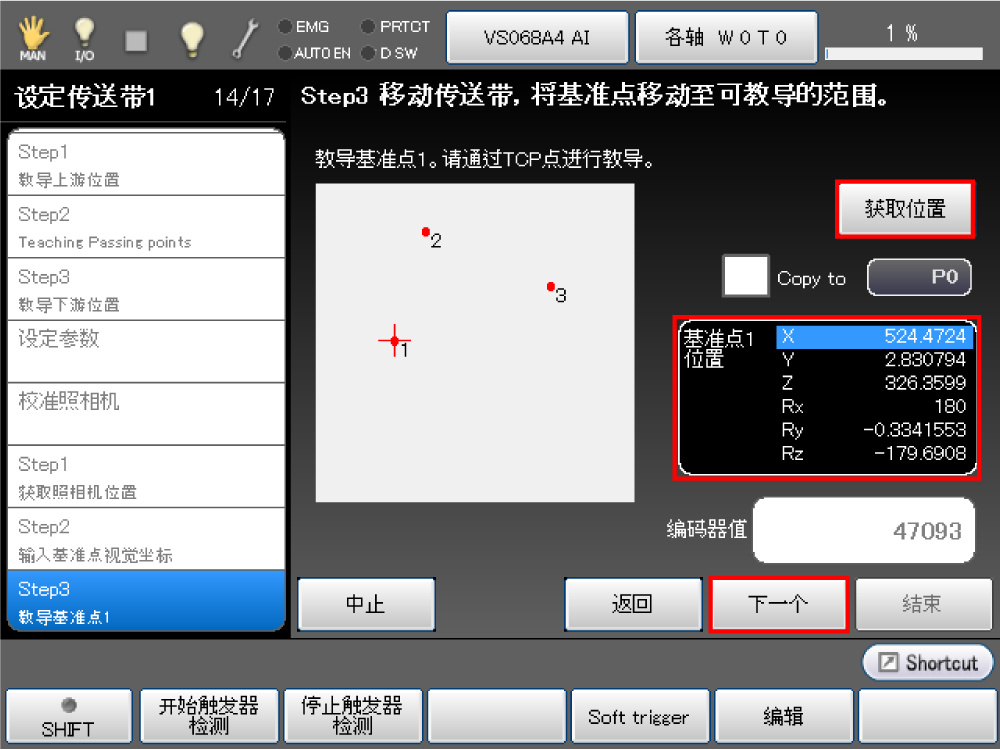The width and height of the screenshot is (1000, 750).
Task: Select Step2 Teaching Passing points
Action: 145,227
